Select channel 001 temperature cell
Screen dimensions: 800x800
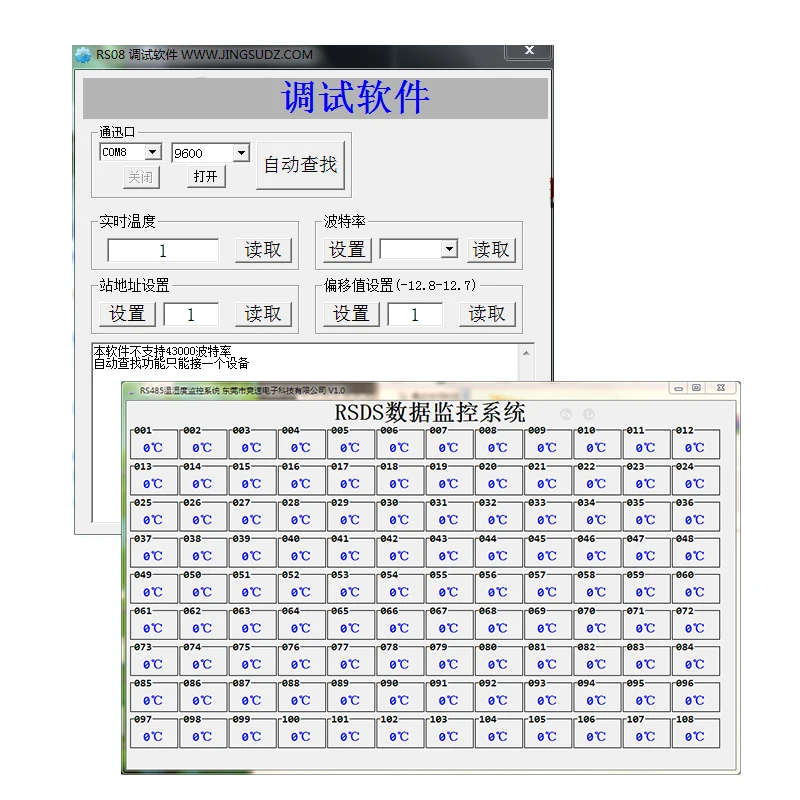coord(154,444)
